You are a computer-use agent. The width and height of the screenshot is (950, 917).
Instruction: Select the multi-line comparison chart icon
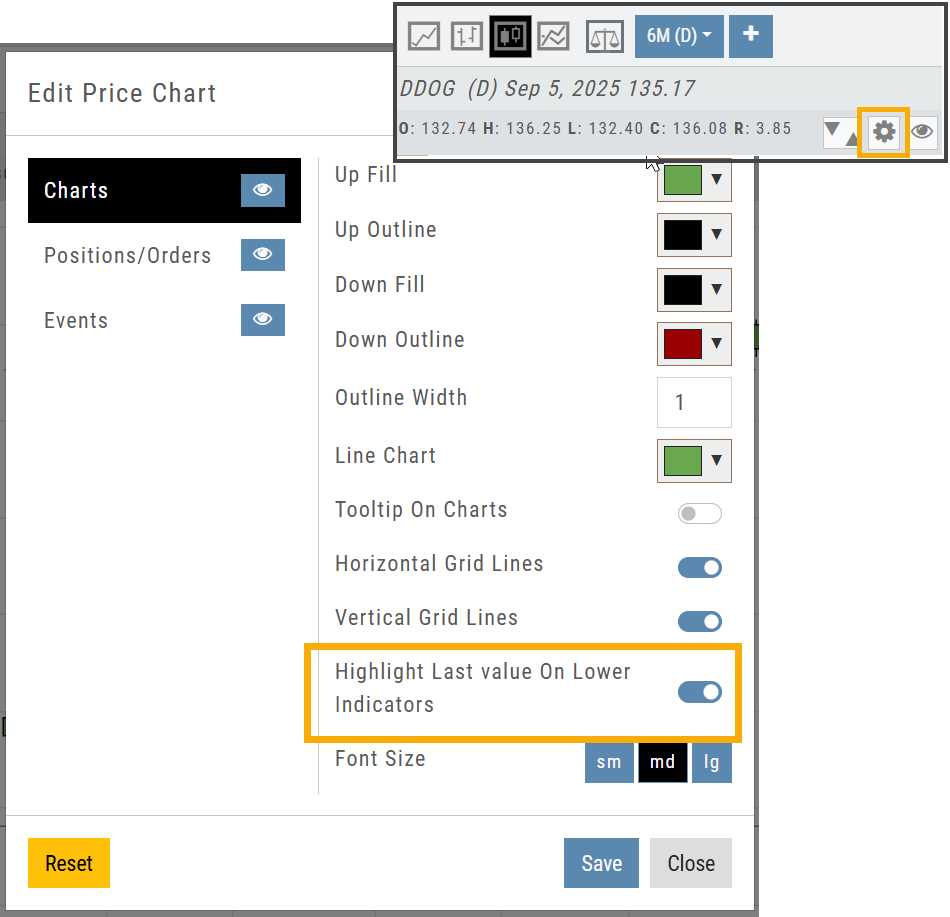[553, 36]
